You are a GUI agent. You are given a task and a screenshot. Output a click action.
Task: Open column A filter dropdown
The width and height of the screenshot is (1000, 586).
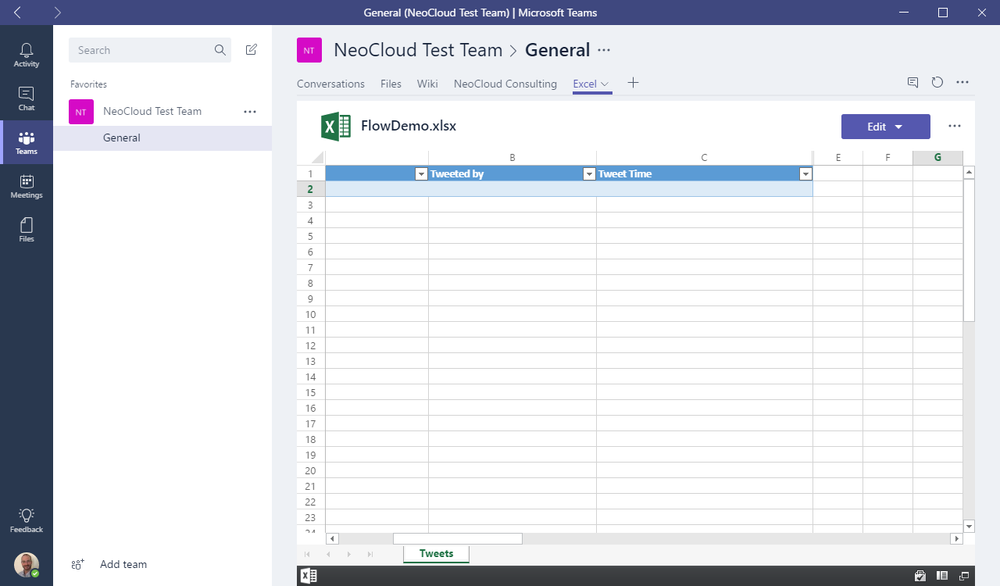point(421,174)
